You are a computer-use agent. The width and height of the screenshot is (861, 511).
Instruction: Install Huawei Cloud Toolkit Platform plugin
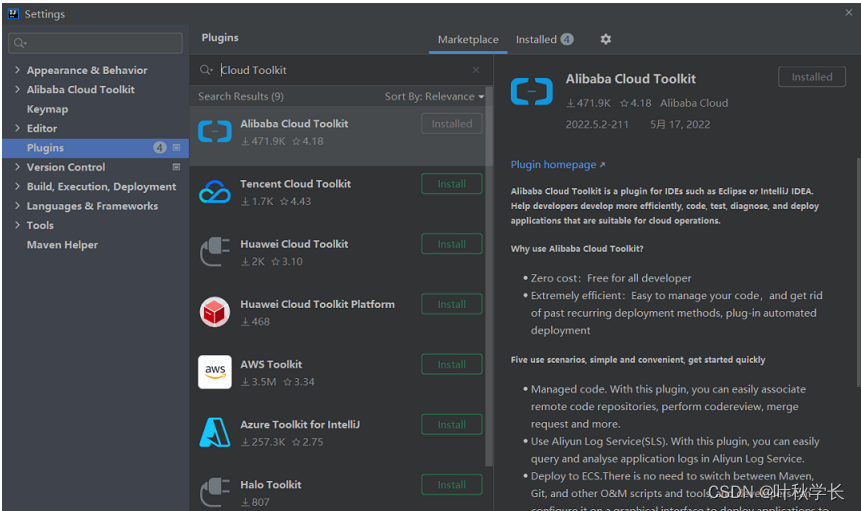451,304
